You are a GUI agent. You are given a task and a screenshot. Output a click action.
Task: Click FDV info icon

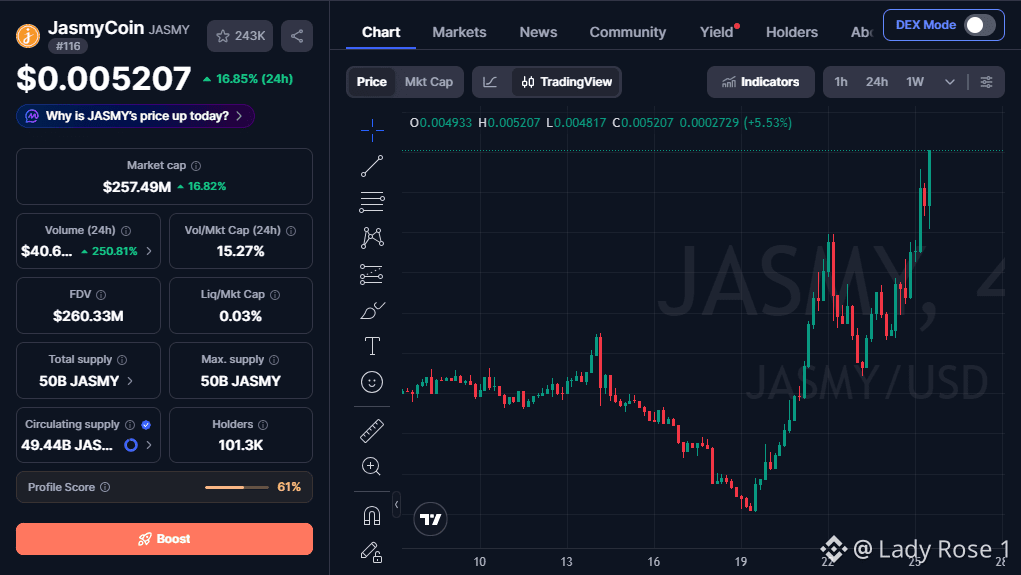click(x=101, y=295)
